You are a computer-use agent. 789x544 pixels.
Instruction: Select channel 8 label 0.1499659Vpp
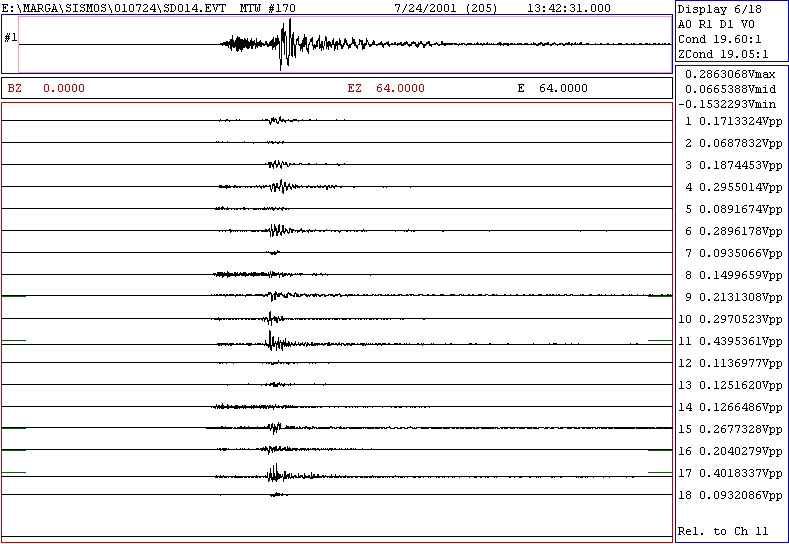coord(734,275)
